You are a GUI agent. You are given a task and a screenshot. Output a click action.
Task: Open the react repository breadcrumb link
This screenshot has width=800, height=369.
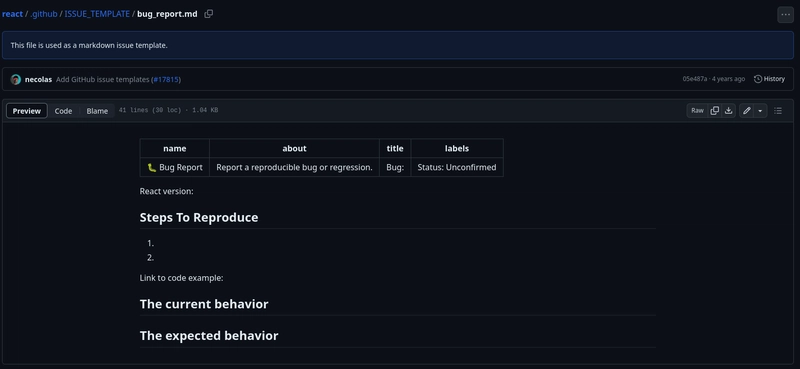13,14
